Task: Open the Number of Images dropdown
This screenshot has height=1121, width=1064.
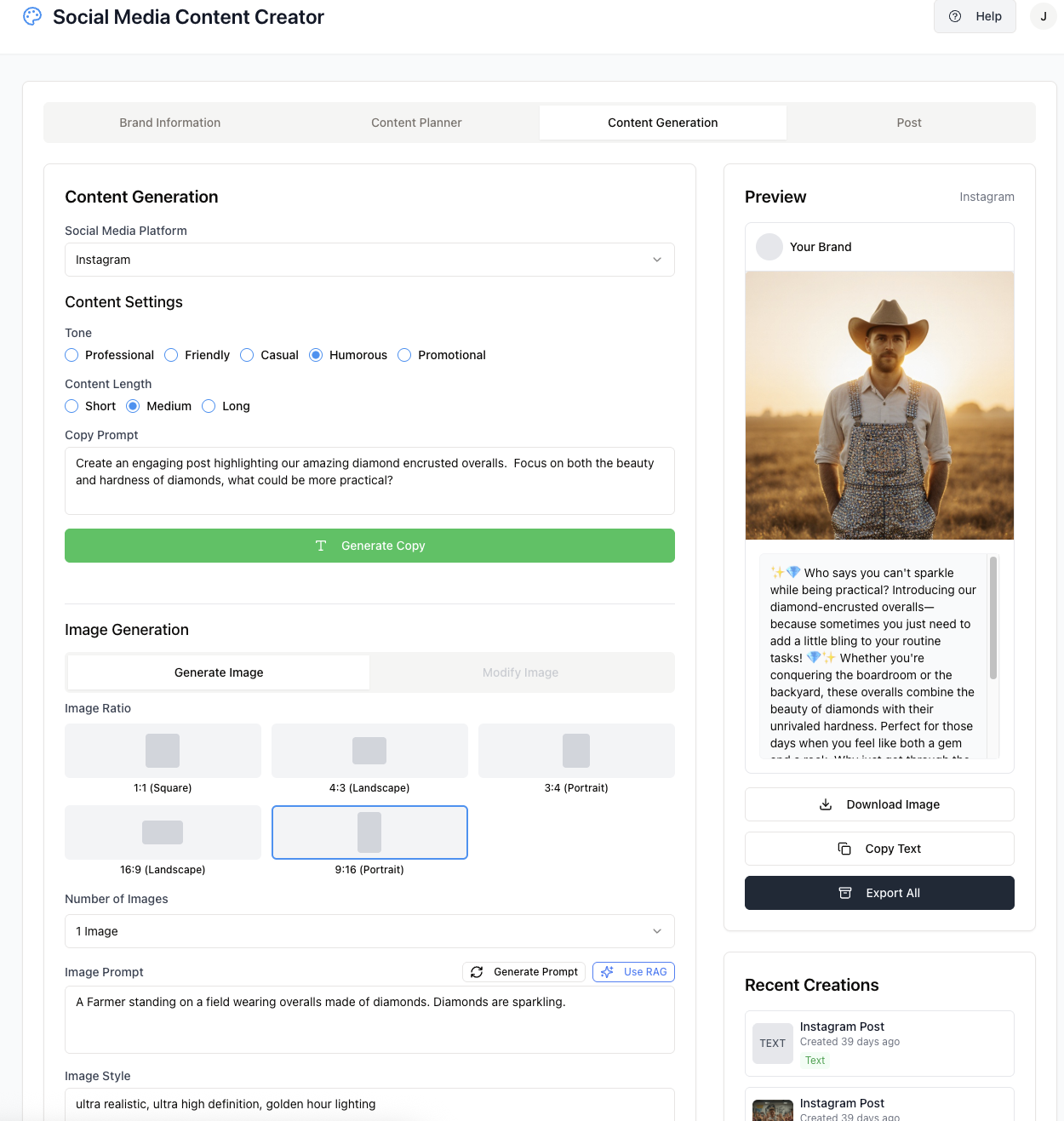Action: 369,931
